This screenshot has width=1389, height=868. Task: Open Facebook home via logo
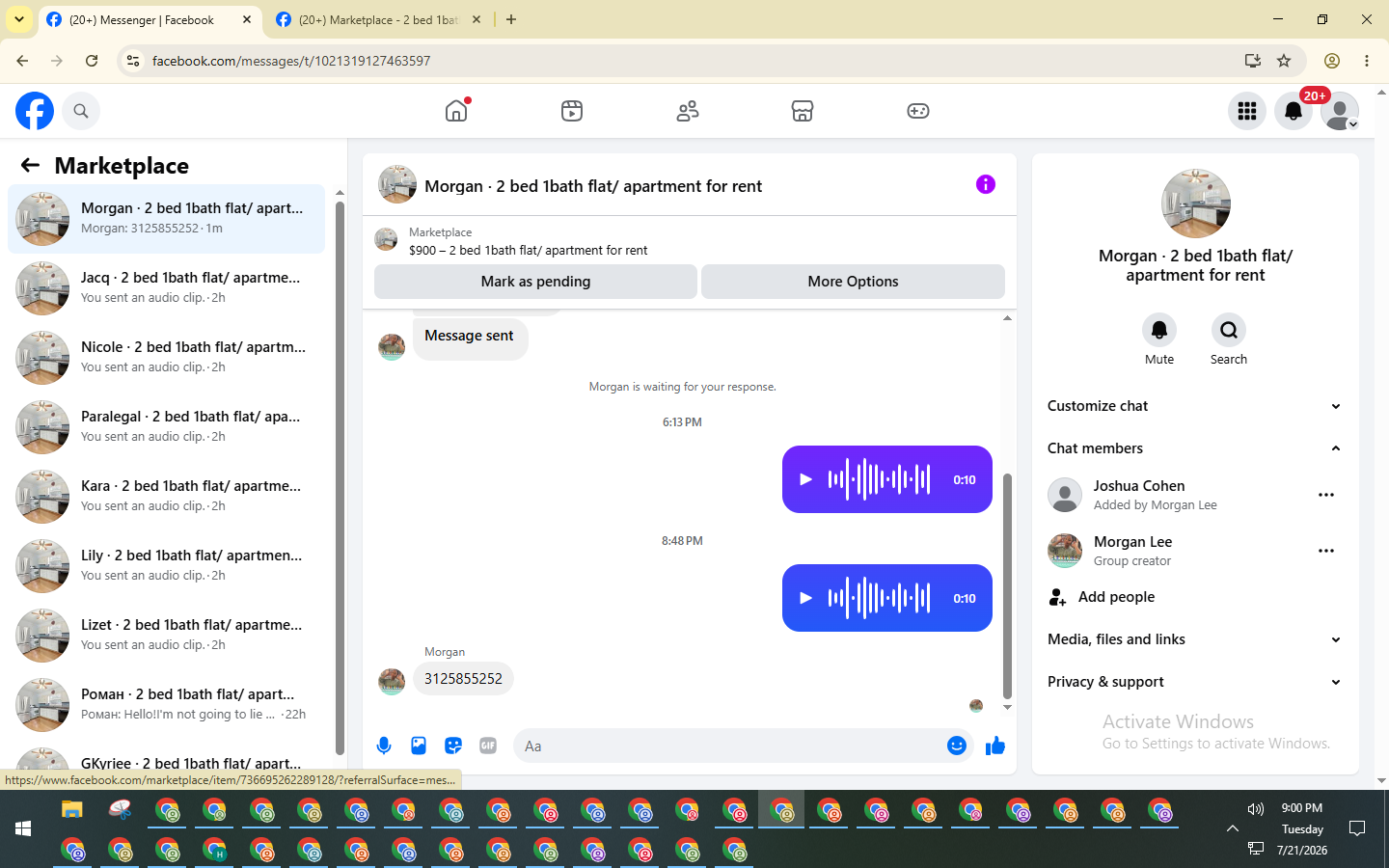coord(35,111)
